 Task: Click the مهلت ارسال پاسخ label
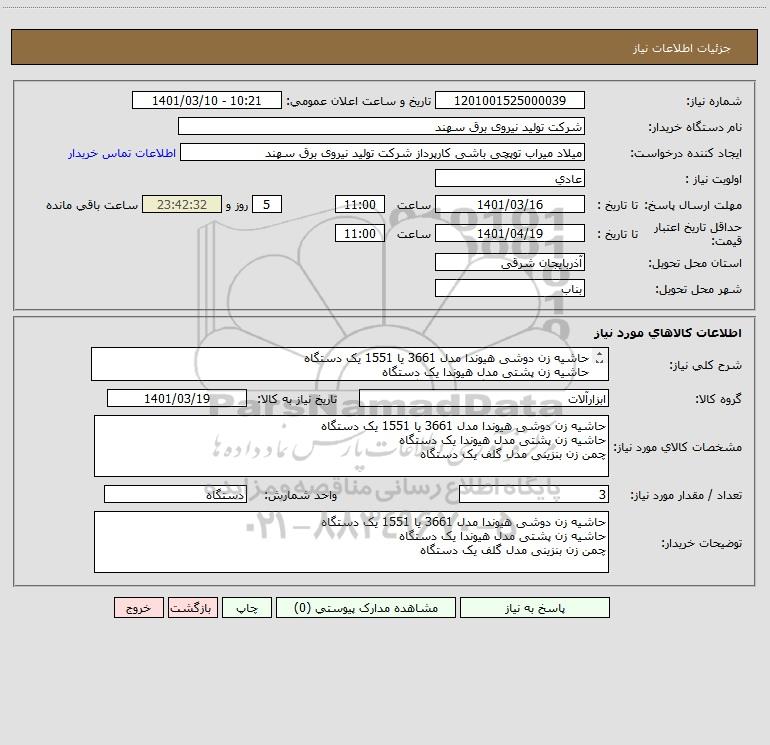693,205
